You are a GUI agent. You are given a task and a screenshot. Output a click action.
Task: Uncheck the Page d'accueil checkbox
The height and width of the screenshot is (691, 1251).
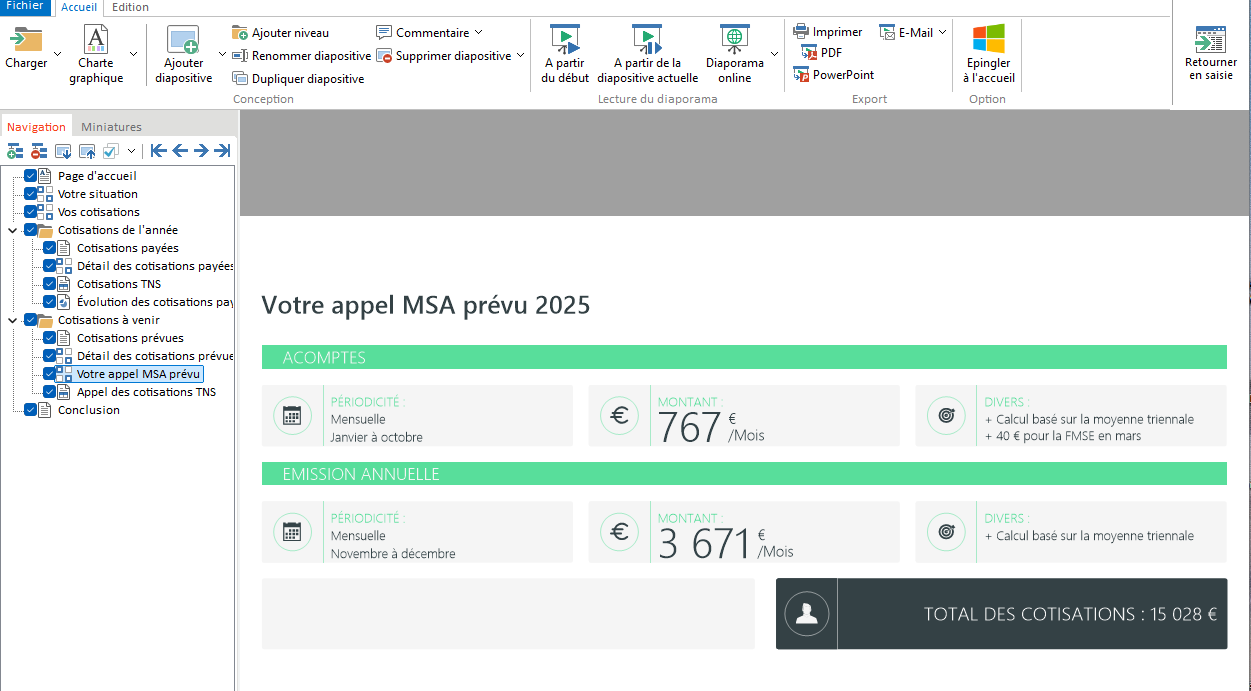point(30,176)
